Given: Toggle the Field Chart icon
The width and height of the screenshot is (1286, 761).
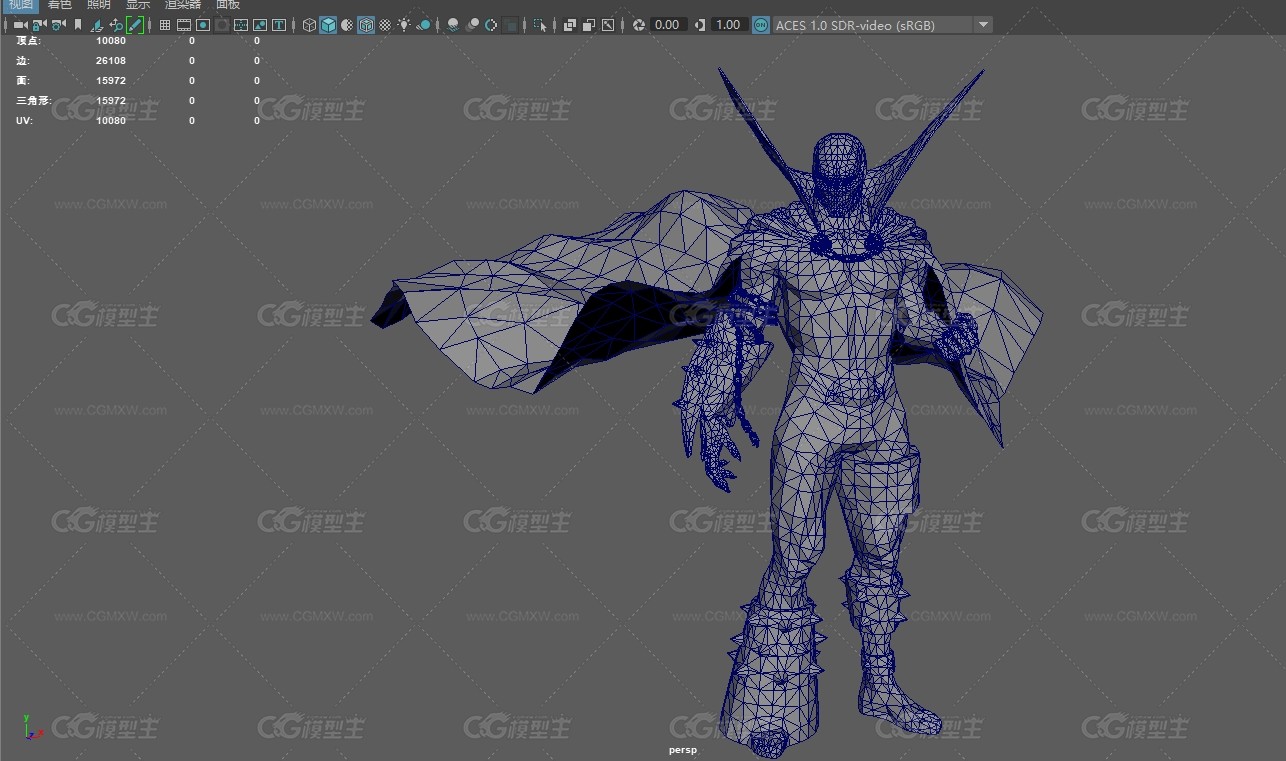Looking at the screenshot, I should point(241,25).
